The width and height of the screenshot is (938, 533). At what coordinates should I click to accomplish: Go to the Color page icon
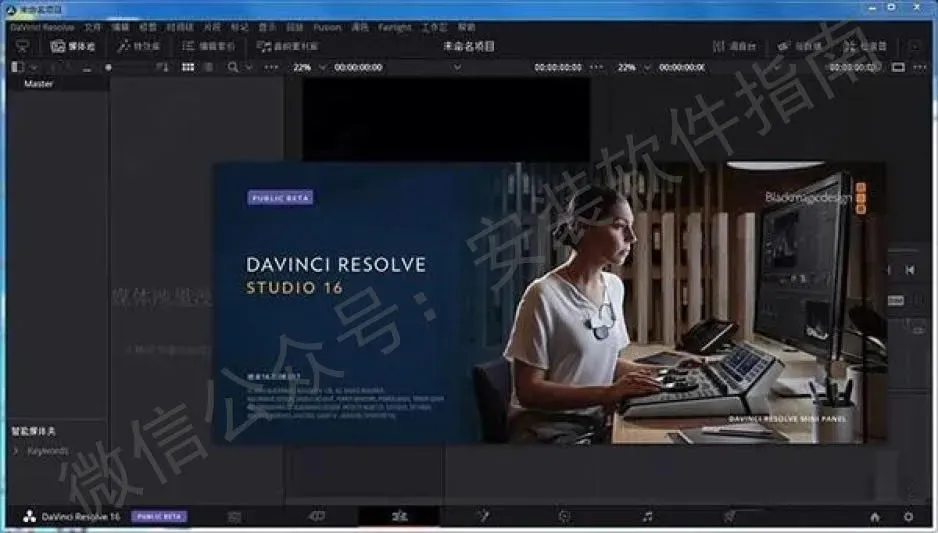[x=564, y=516]
